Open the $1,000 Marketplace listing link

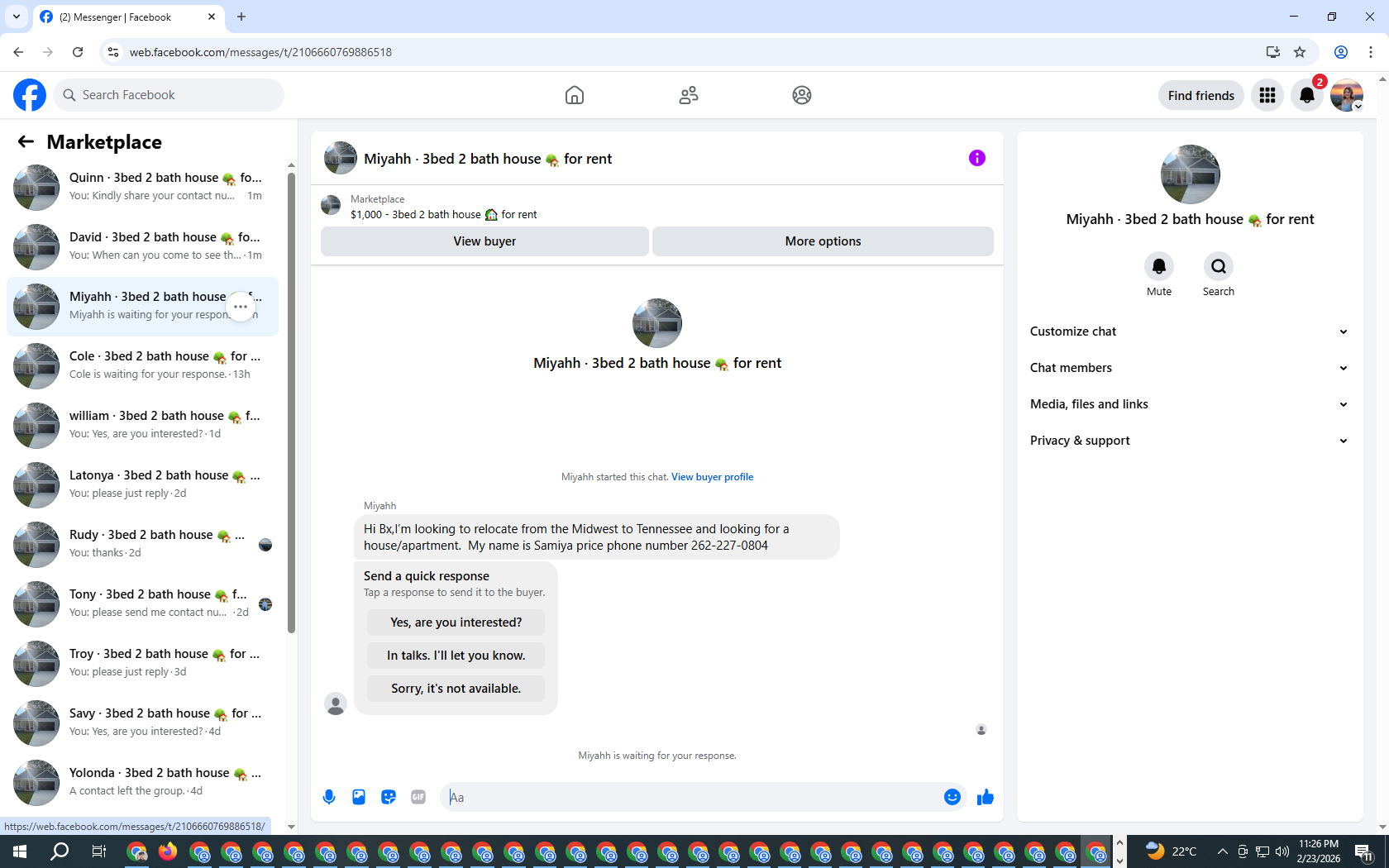coord(443,215)
